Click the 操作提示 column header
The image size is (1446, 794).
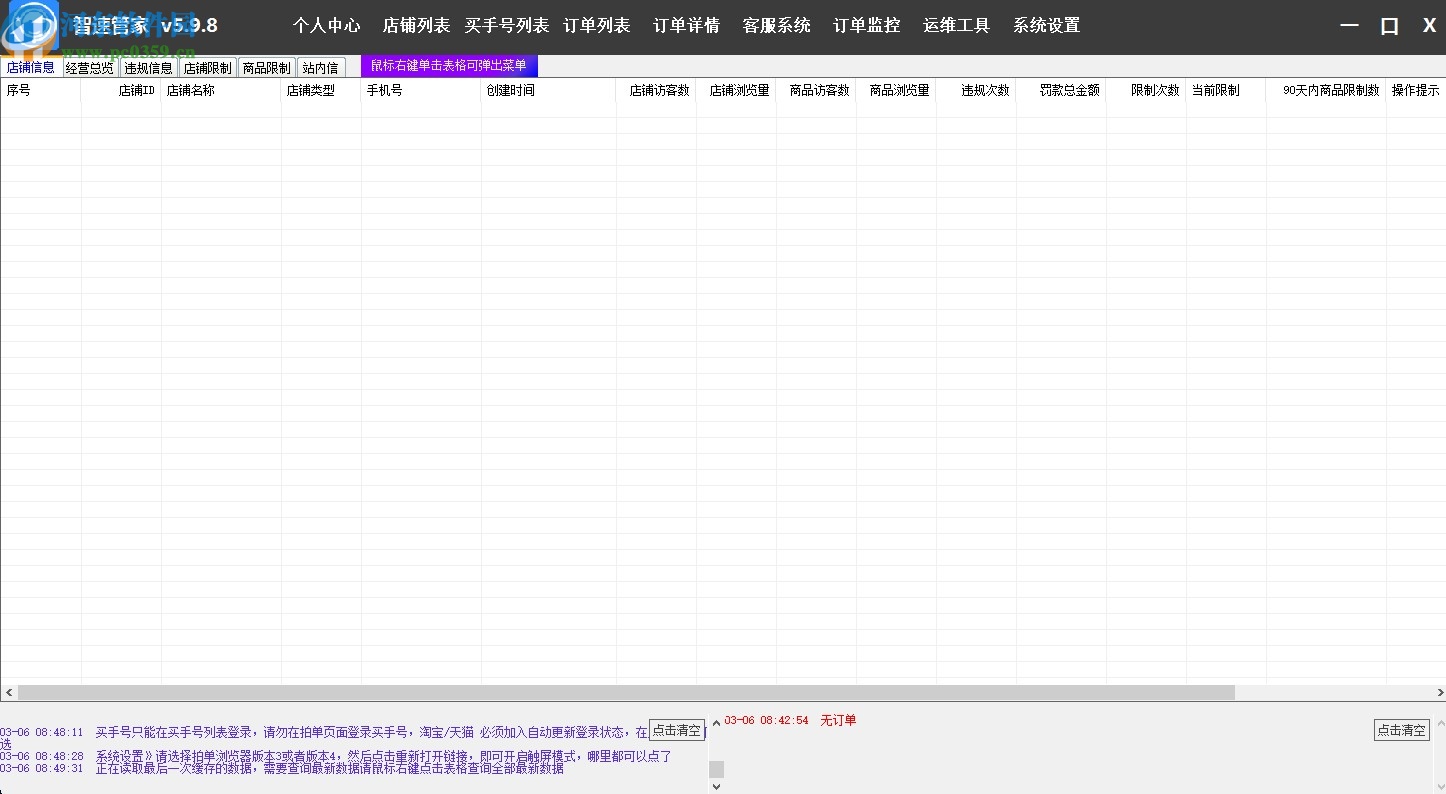tap(1416, 91)
